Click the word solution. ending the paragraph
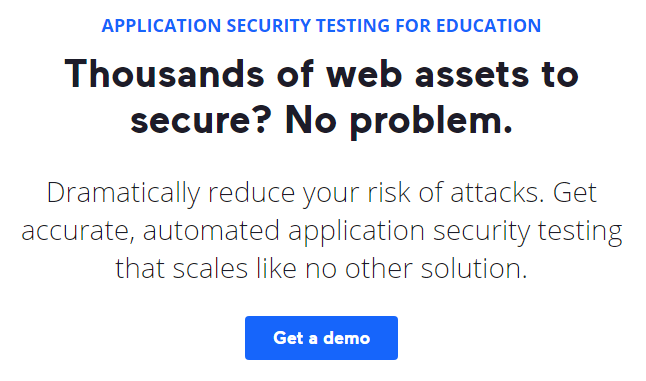 pos(474,269)
